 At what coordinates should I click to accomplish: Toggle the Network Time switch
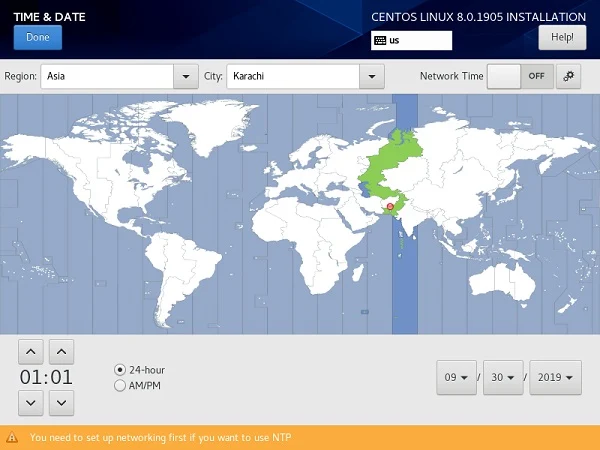[520, 76]
